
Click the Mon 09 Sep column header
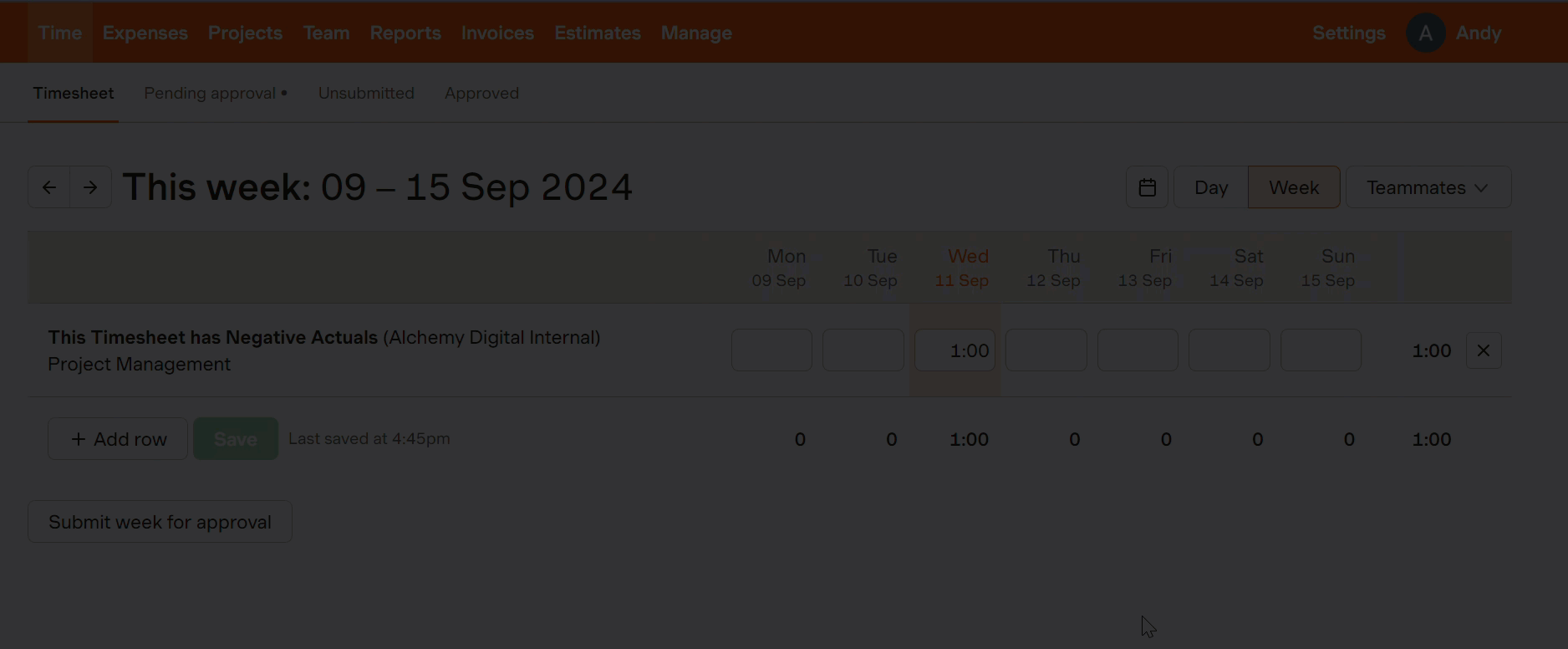click(x=780, y=268)
